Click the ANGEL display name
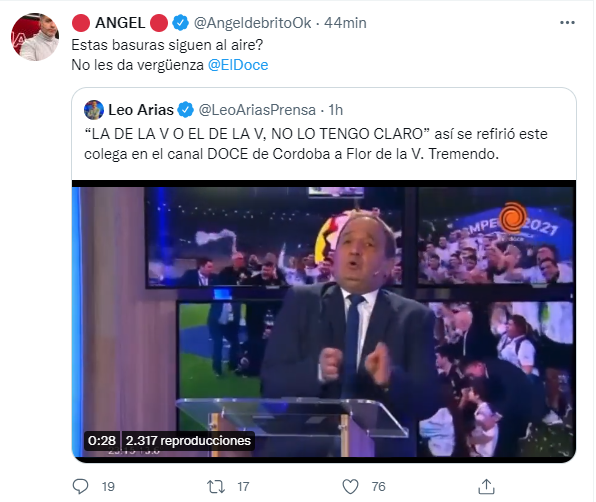The image size is (596, 502). point(120,23)
